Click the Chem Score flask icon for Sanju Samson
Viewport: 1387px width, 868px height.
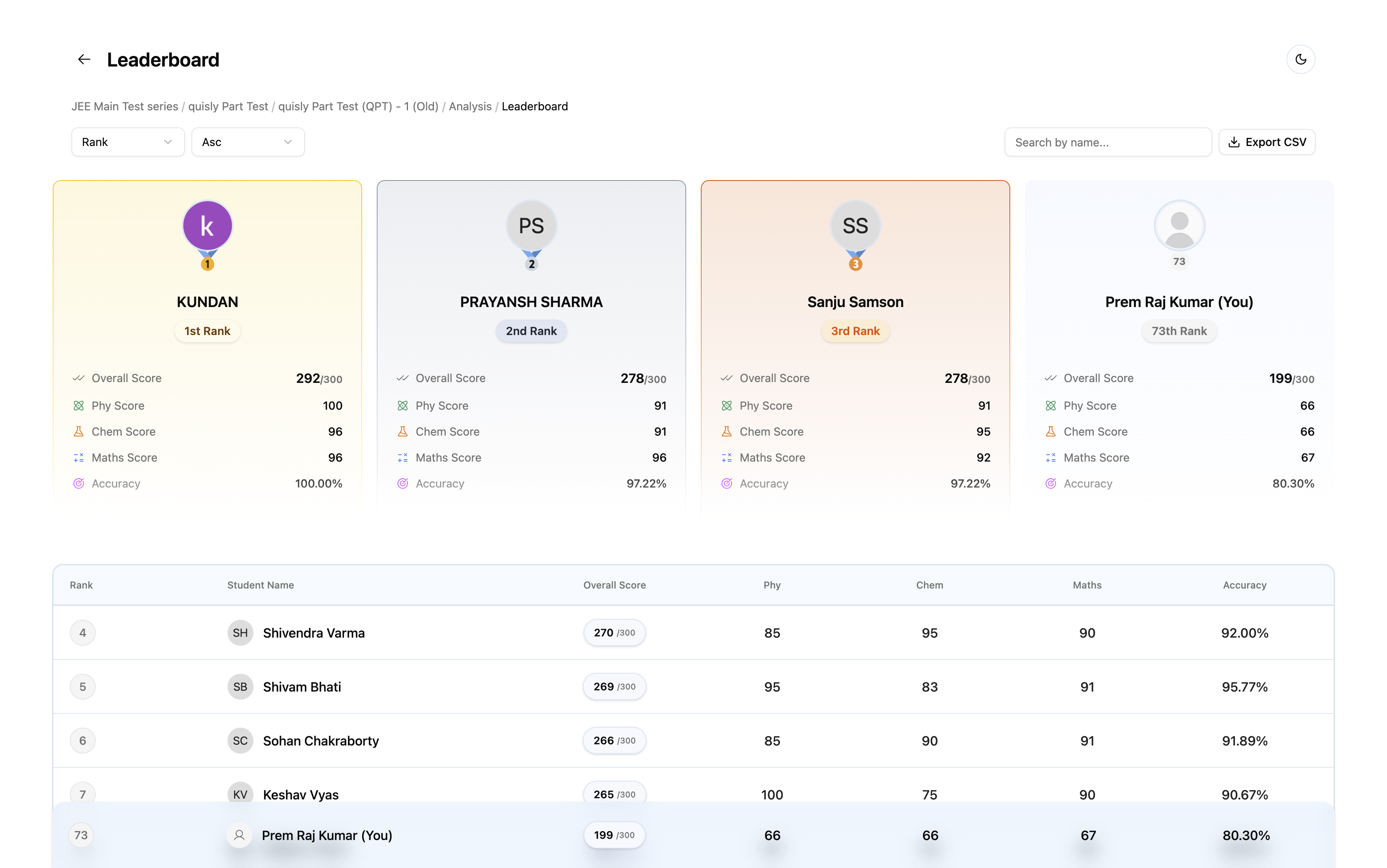point(726,431)
